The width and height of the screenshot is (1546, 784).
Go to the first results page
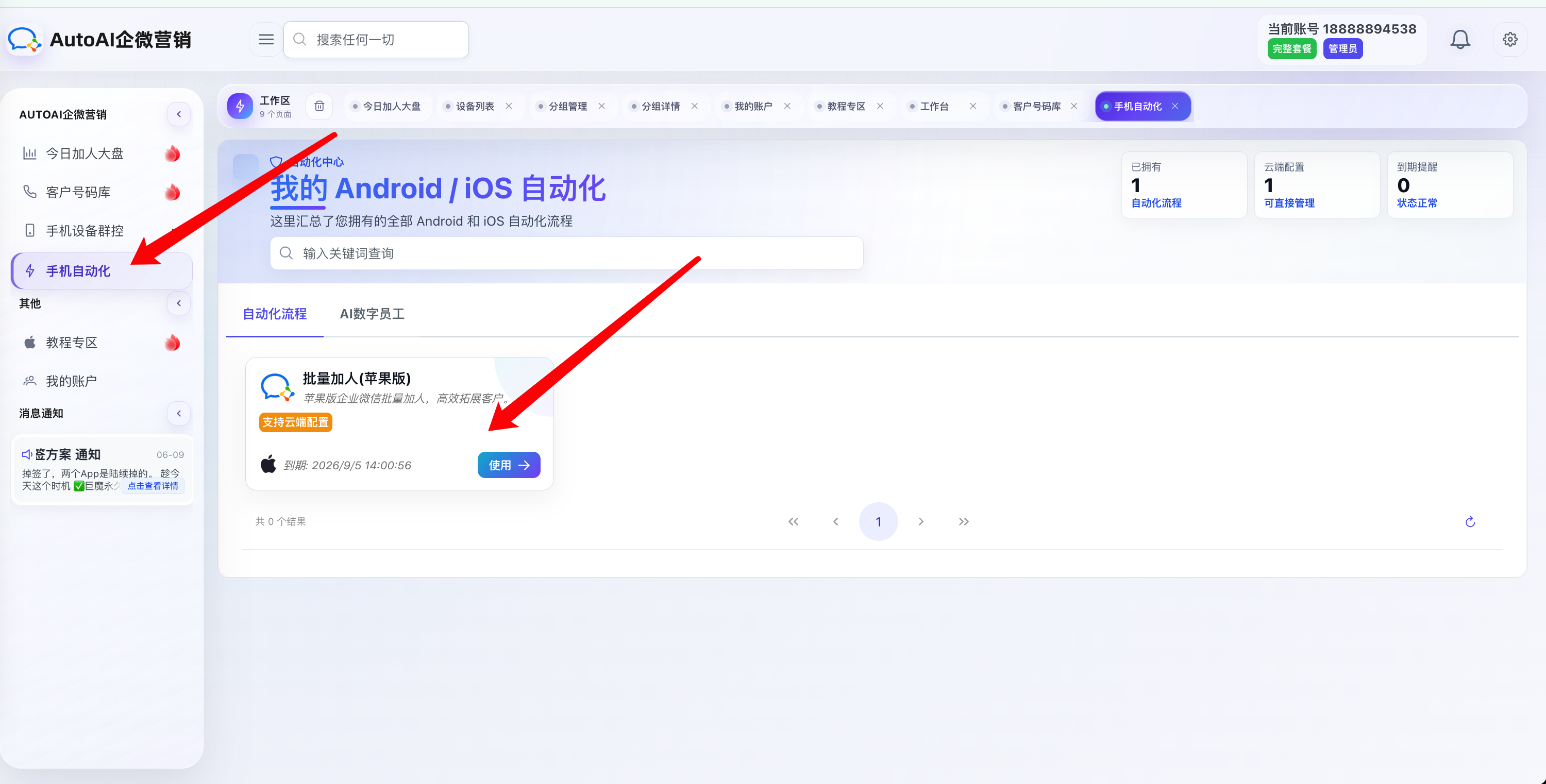click(794, 522)
